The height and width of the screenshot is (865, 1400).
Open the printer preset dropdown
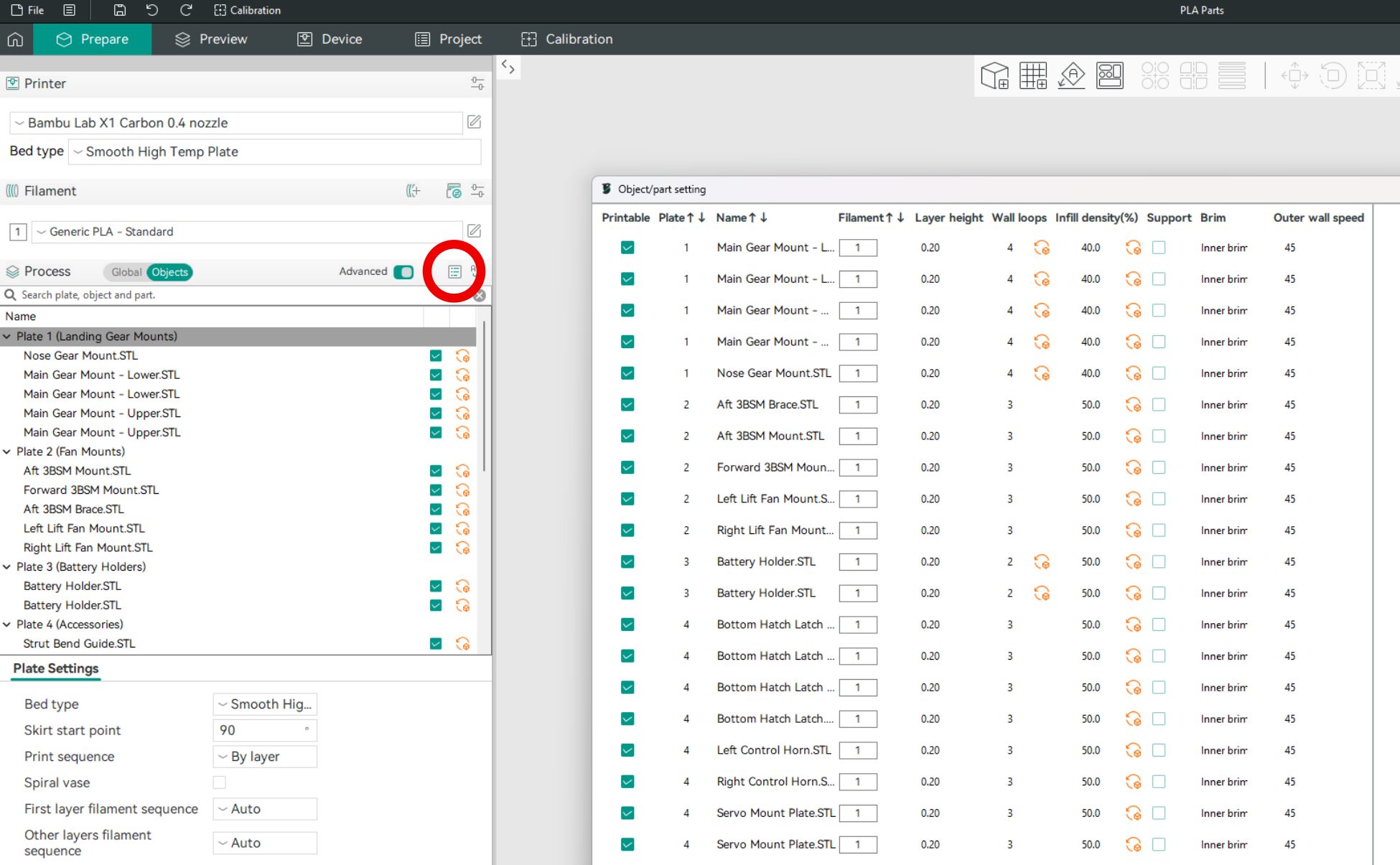236,123
